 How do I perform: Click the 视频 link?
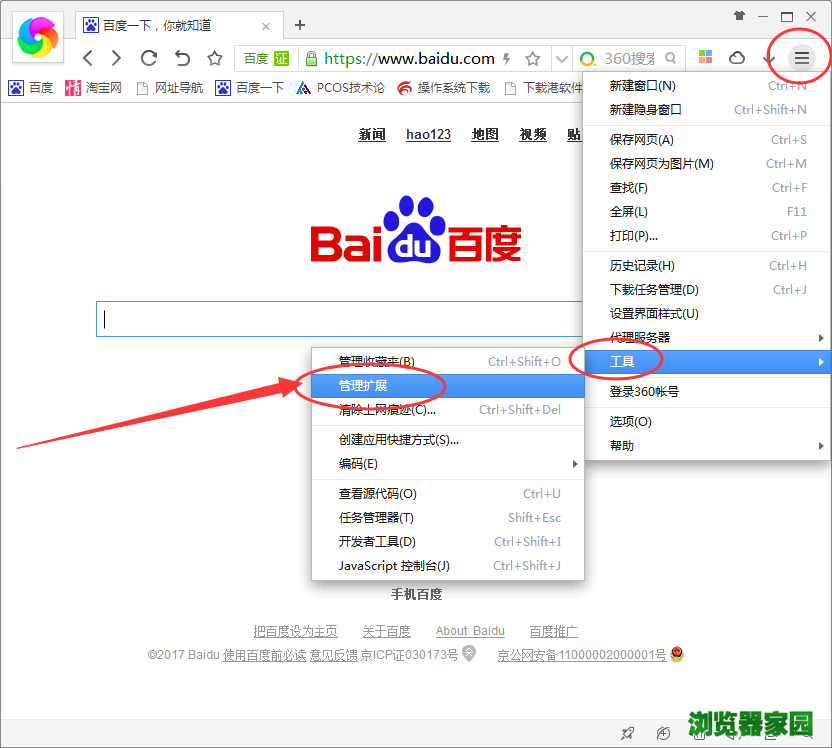[533, 135]
